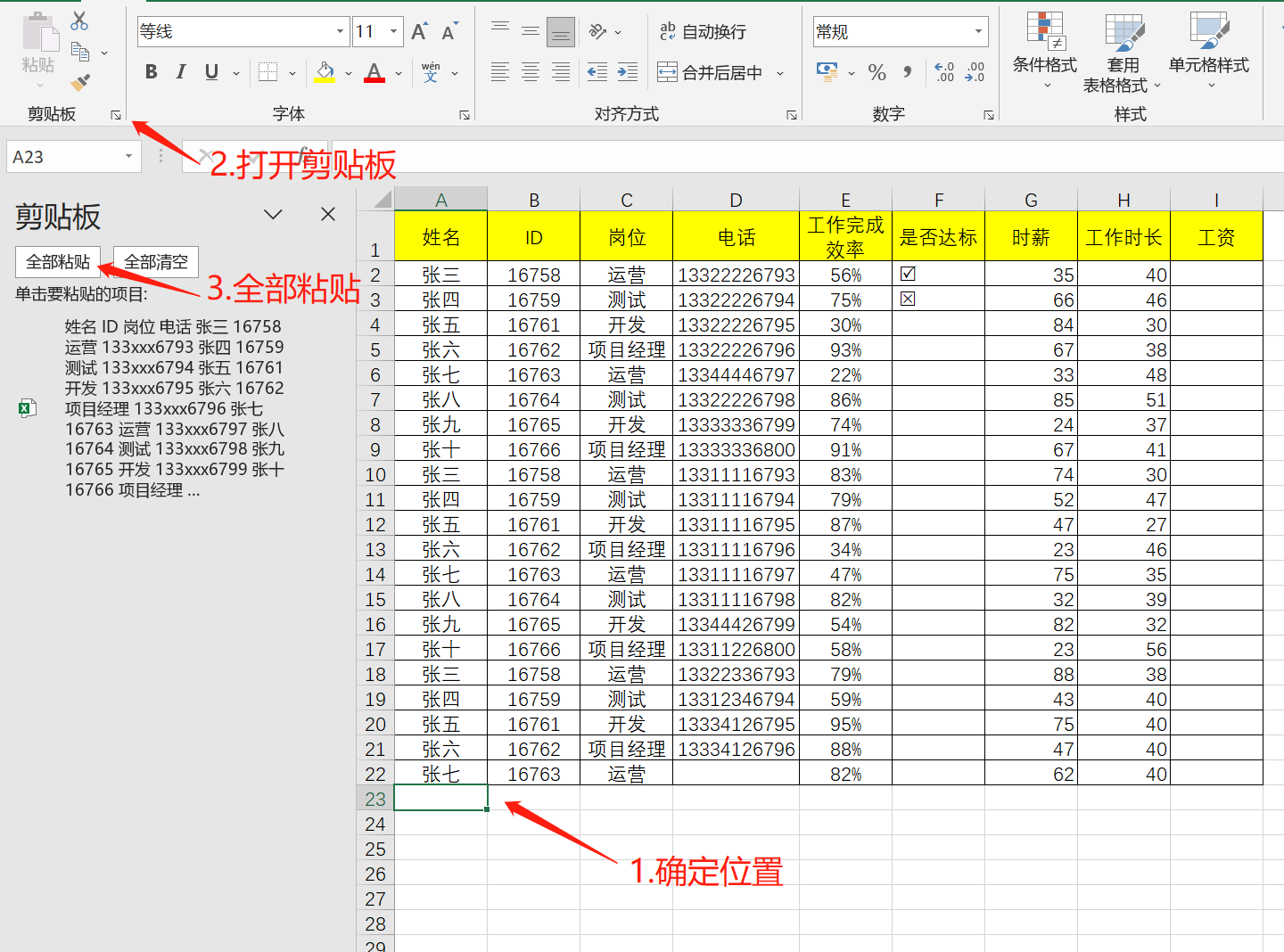Open the 字体 font dialog launcher
The height and width of the screenshot is (952, 1284).
pos(465,115)
